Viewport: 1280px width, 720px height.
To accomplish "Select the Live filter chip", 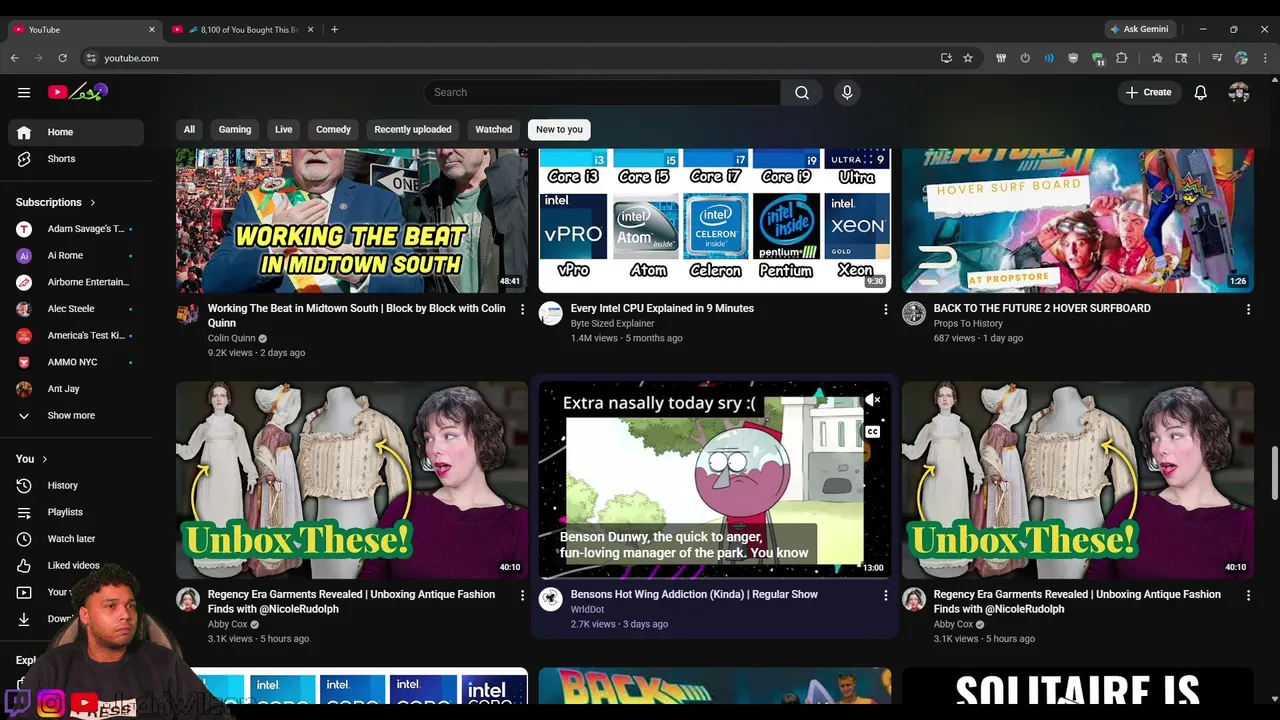I will point(284,129).
